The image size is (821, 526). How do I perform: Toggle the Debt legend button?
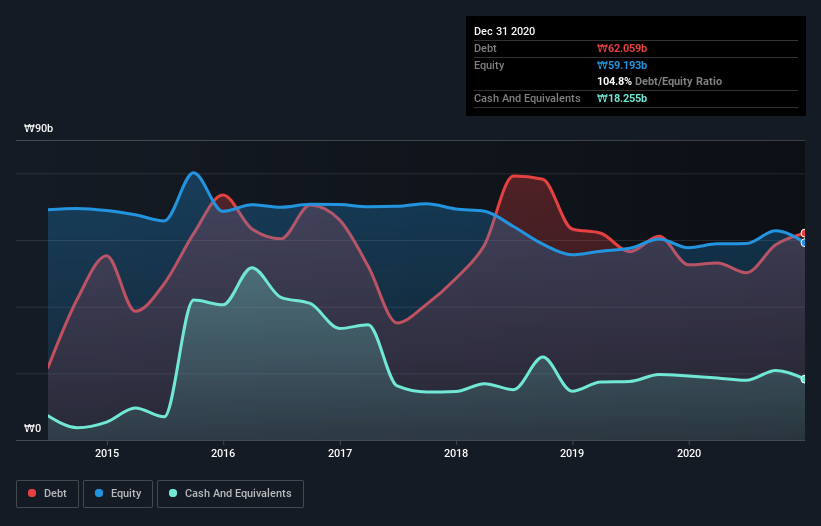tap(47, 494)
